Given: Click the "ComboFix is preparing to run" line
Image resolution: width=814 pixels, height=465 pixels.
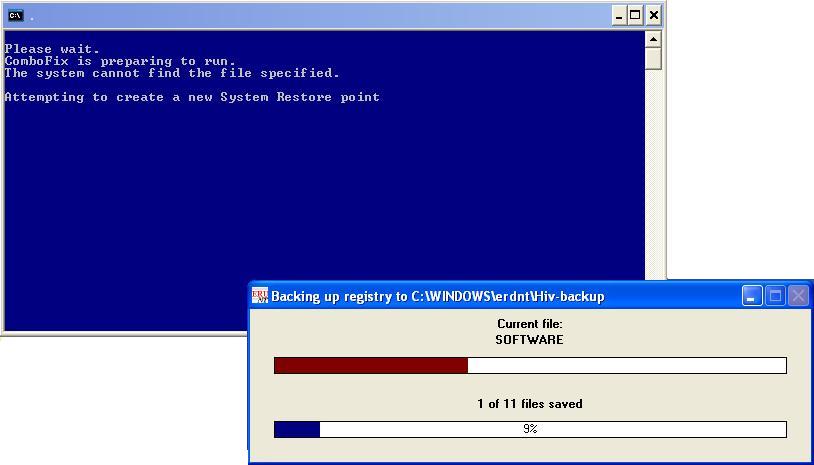Looking at the screenshot, I should coord(120,61).
